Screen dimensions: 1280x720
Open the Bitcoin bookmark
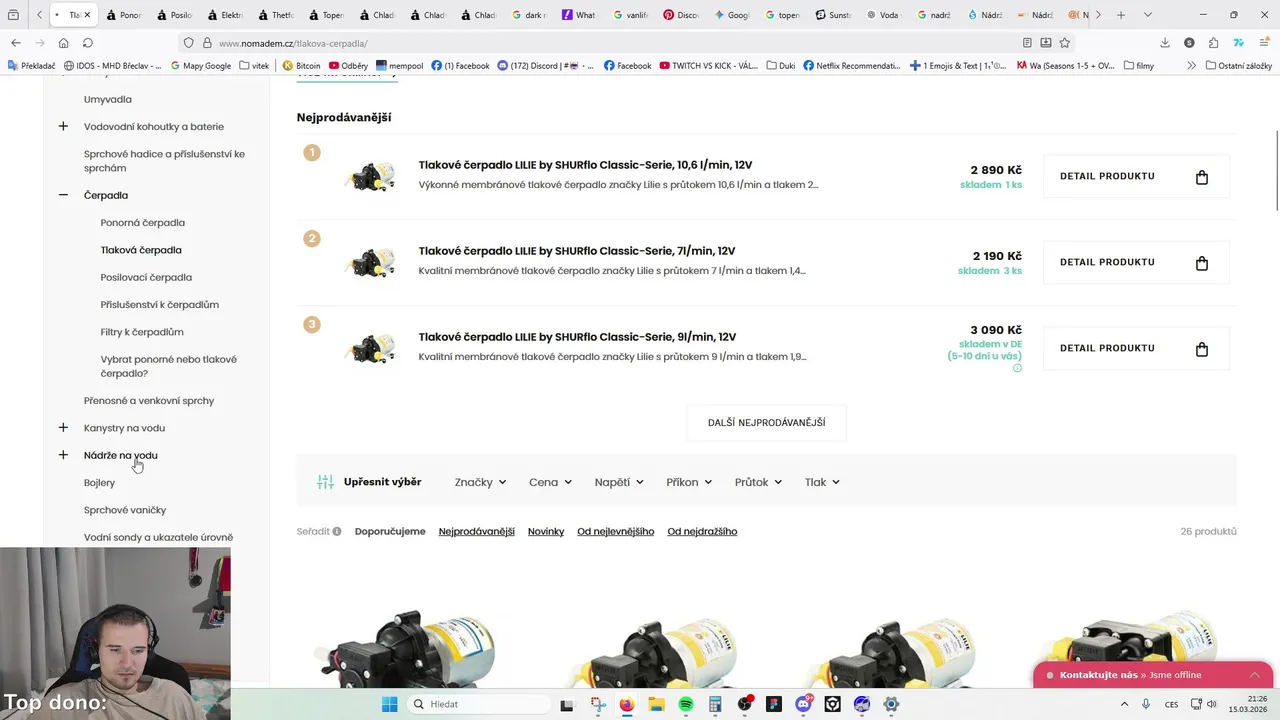click(x=301, y=66)
